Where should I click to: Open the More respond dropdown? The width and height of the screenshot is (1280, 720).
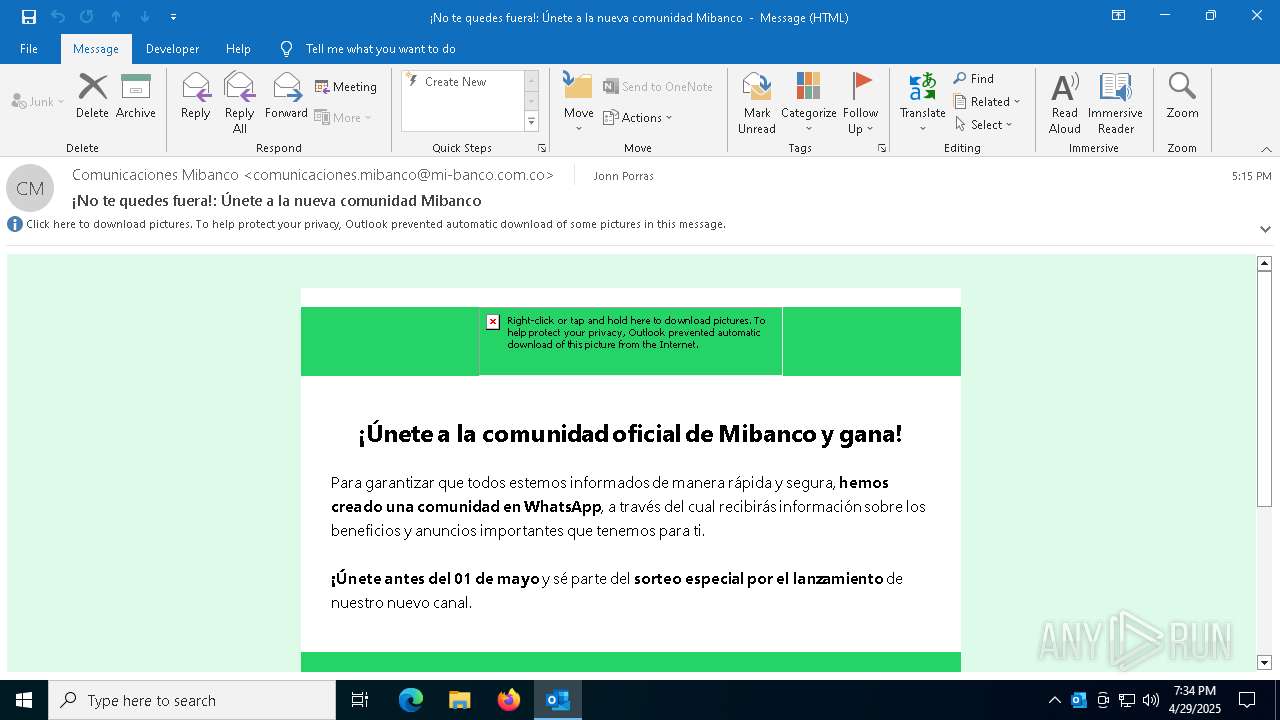[x=343, y=117]
